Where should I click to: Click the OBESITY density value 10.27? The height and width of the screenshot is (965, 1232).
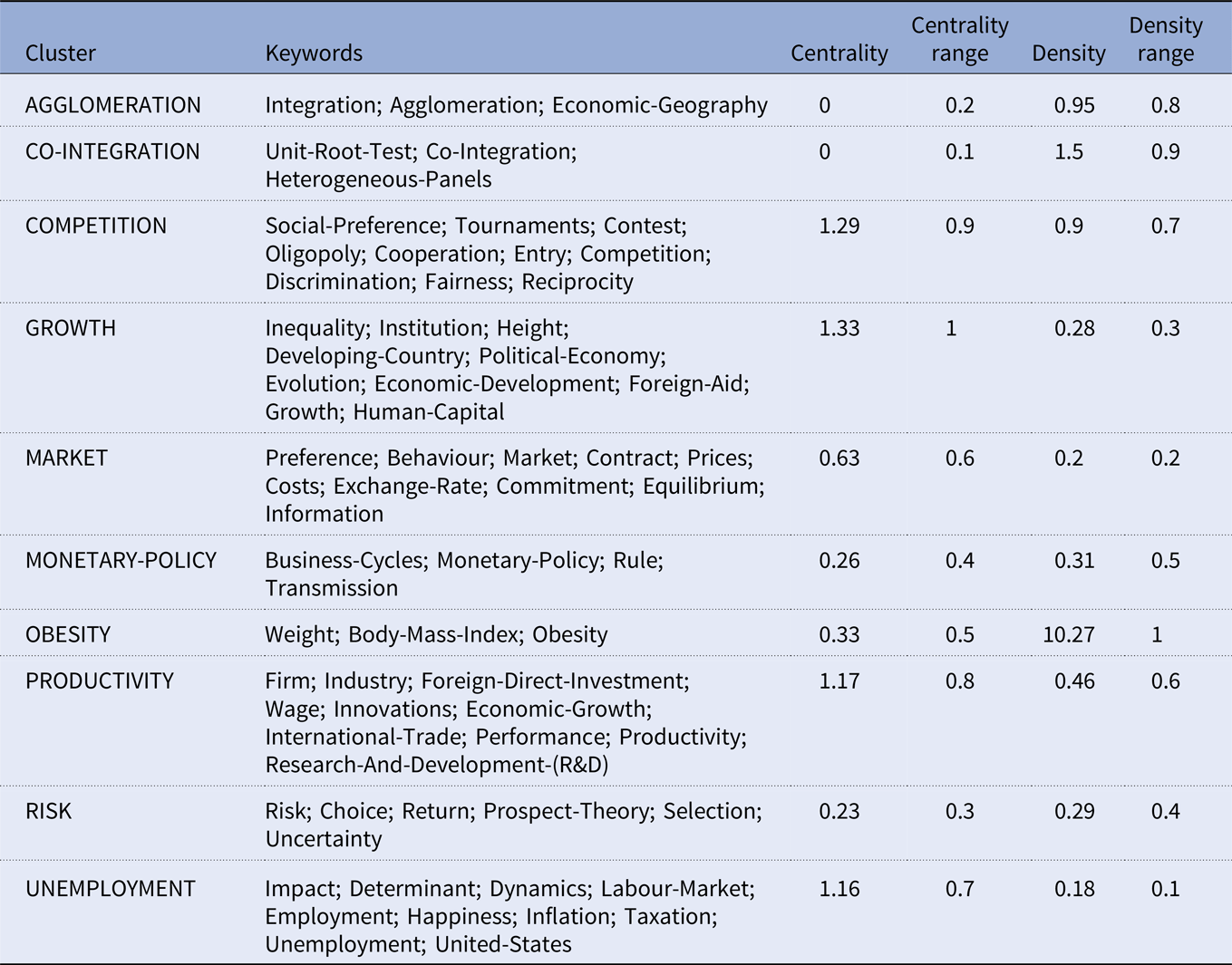pos(1068,634)
